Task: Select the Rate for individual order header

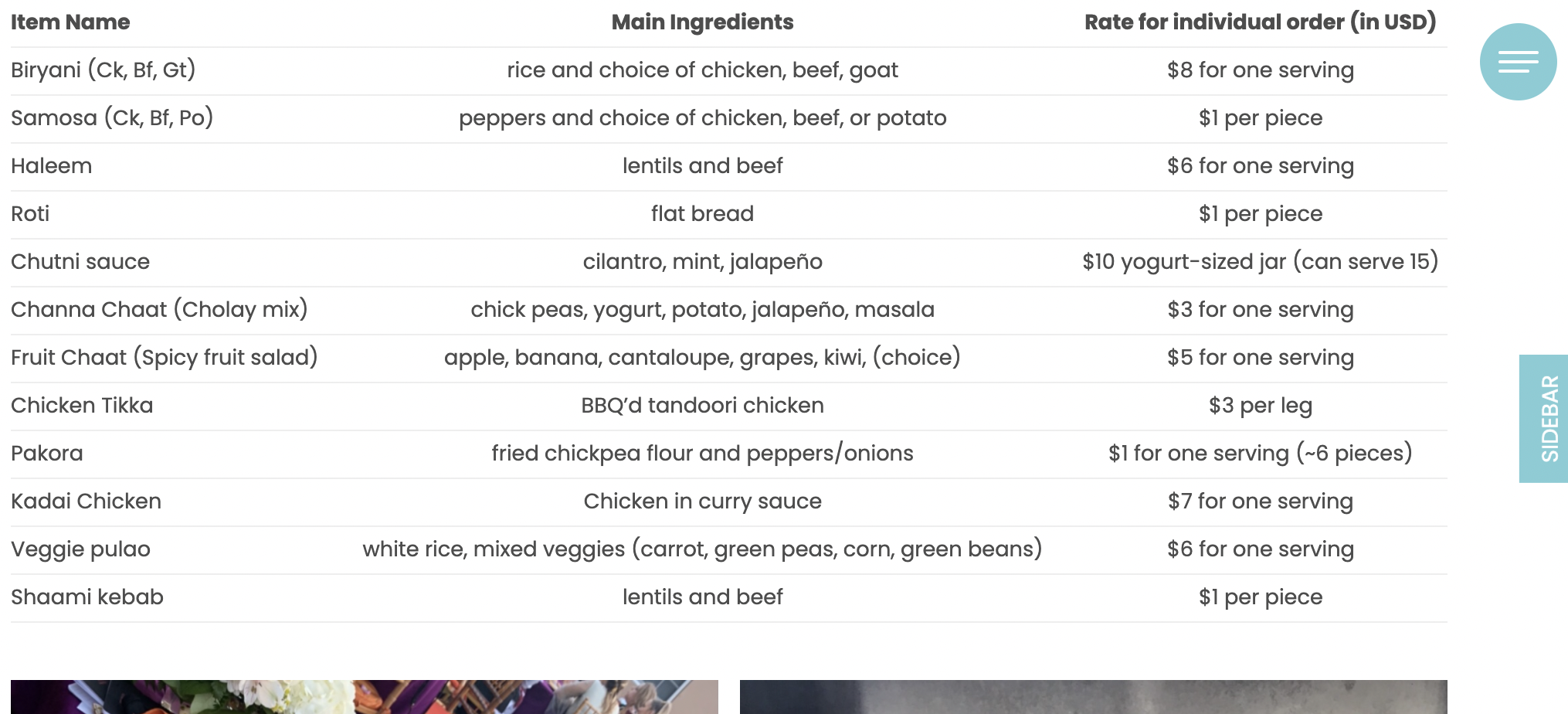Action: click(x=1259, y=22)
